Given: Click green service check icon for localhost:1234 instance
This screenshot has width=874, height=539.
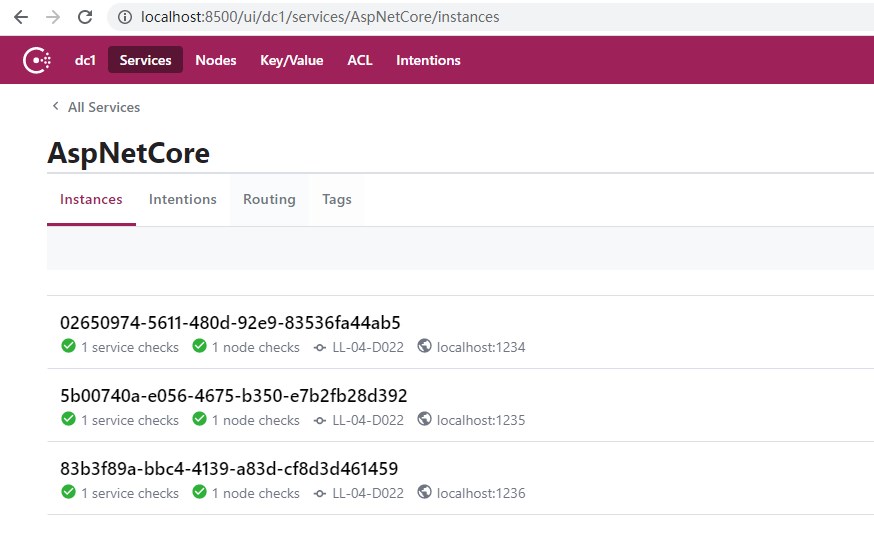Looking at the screenshot, I should [69, 346].
